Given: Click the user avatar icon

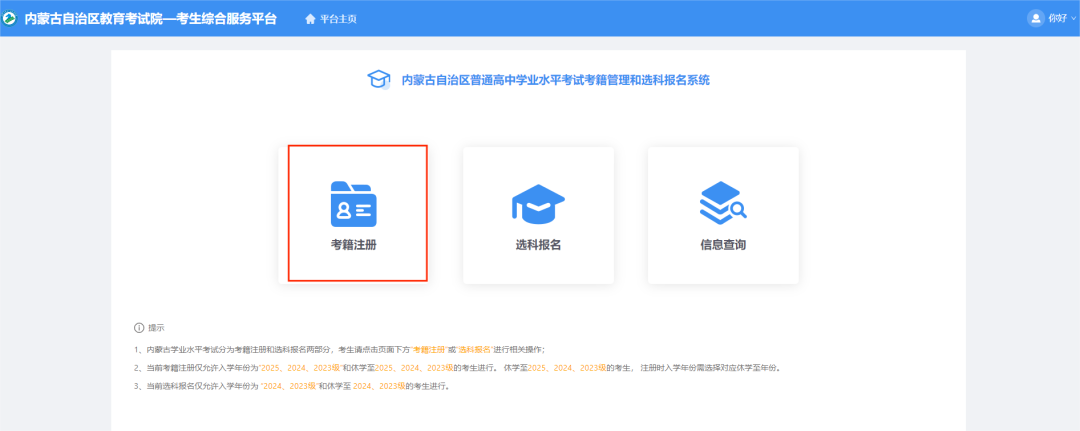Looking at the screenshot, I should (1035, 19).
